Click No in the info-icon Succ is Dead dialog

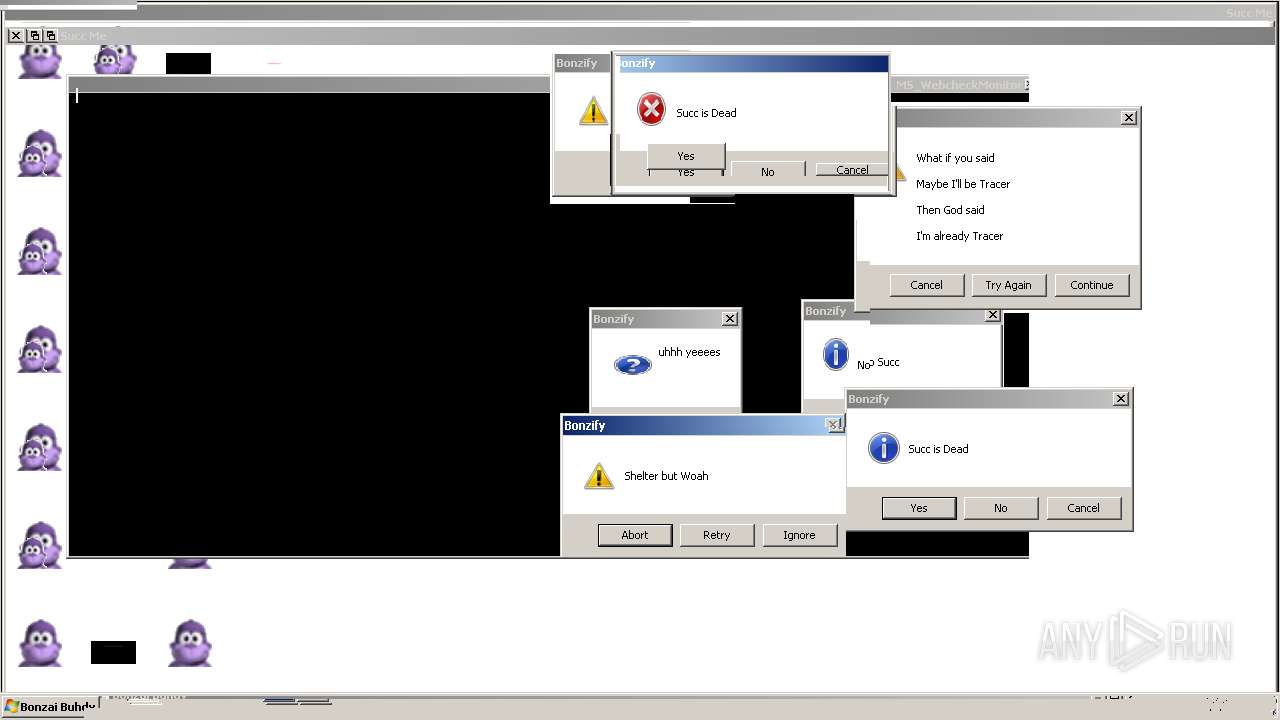[1000, 508]
